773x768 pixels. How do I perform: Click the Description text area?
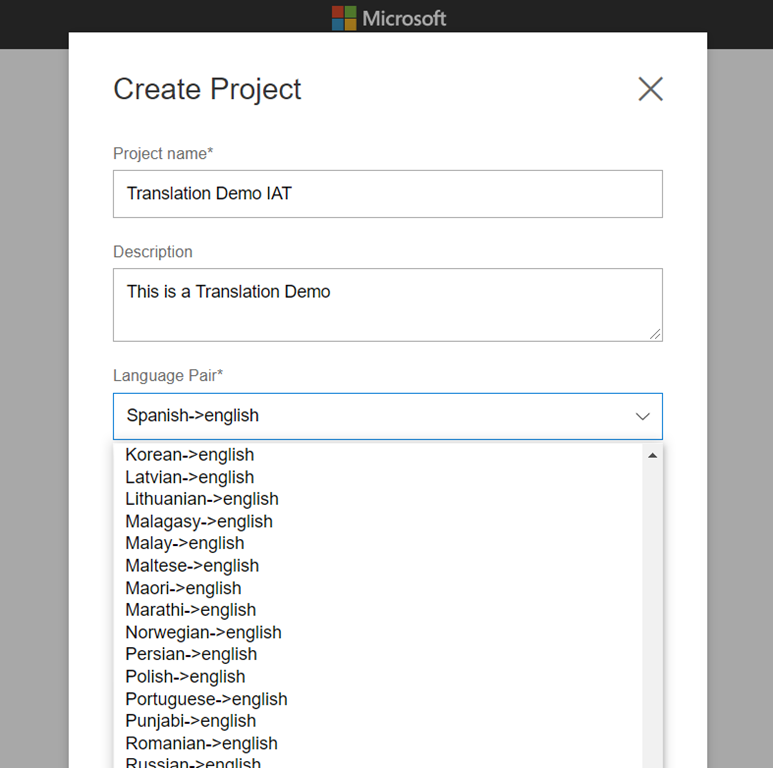387,304
